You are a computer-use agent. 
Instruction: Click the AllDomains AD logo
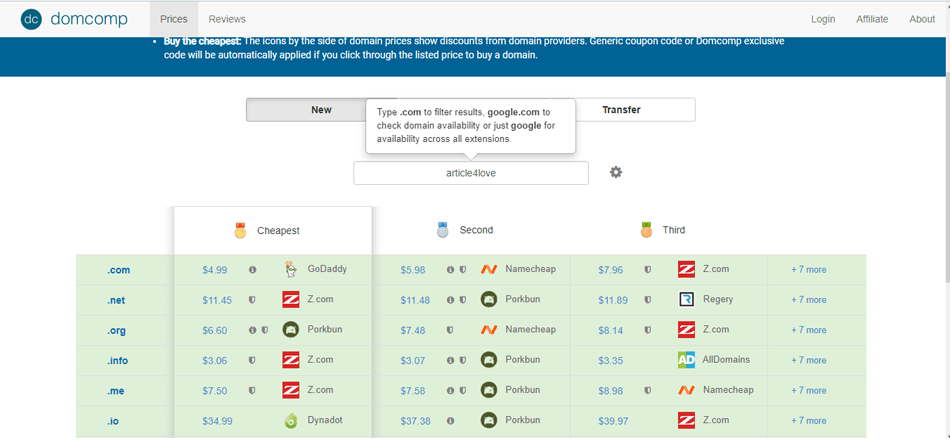coord(686,360)
